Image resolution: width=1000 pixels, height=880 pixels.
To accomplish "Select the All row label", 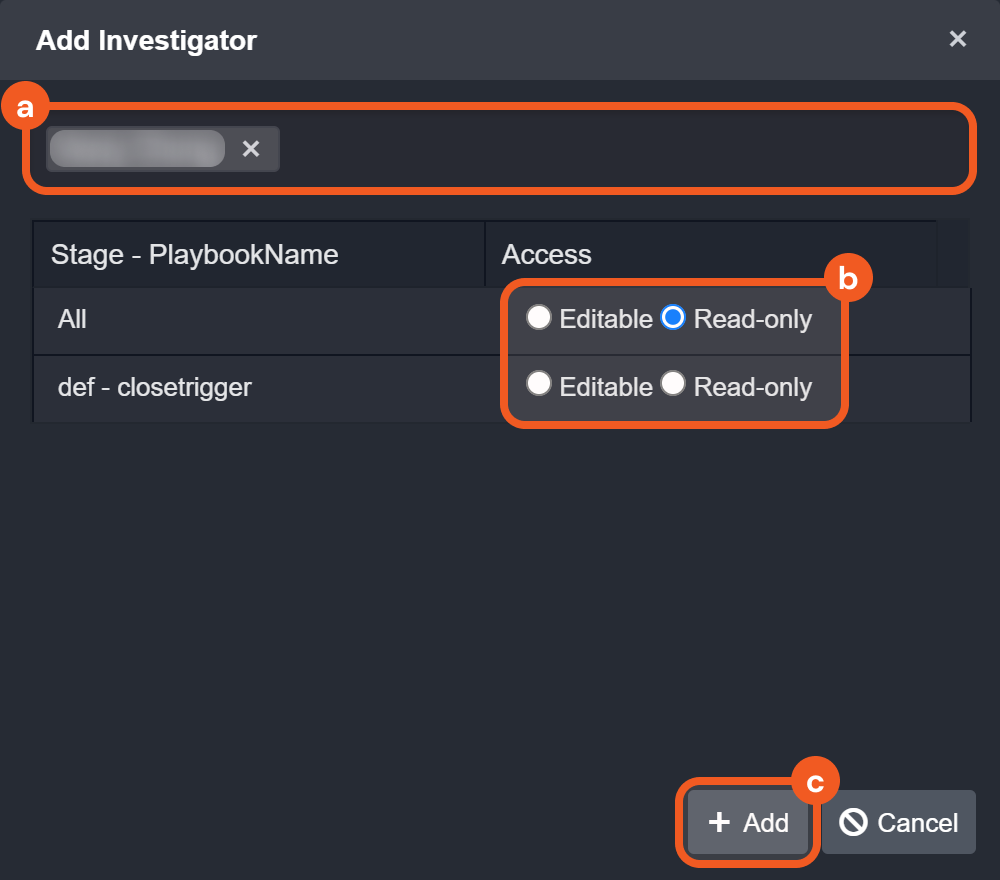I will tap(73, 320).
